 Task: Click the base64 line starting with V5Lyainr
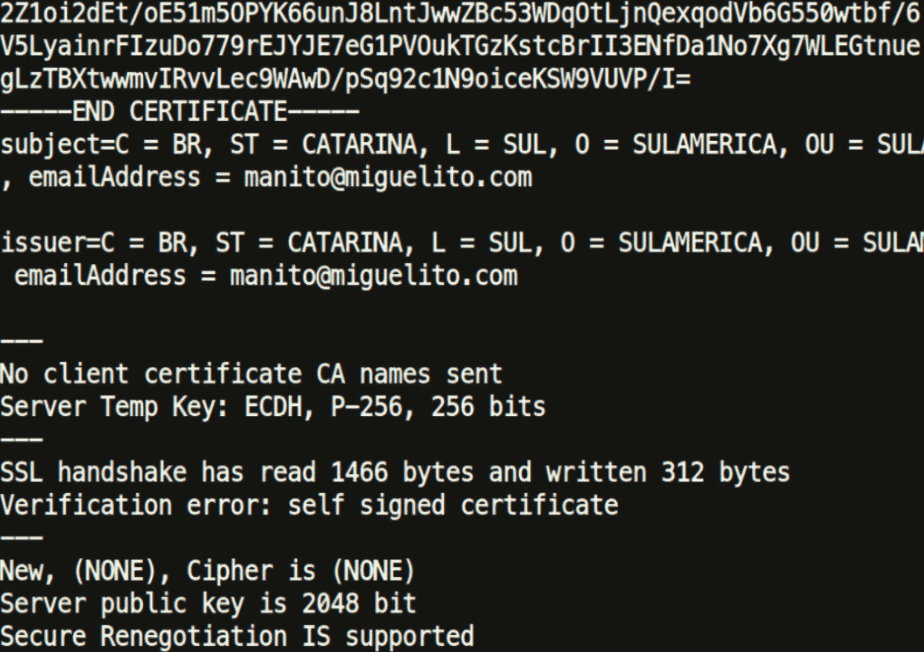462,46
